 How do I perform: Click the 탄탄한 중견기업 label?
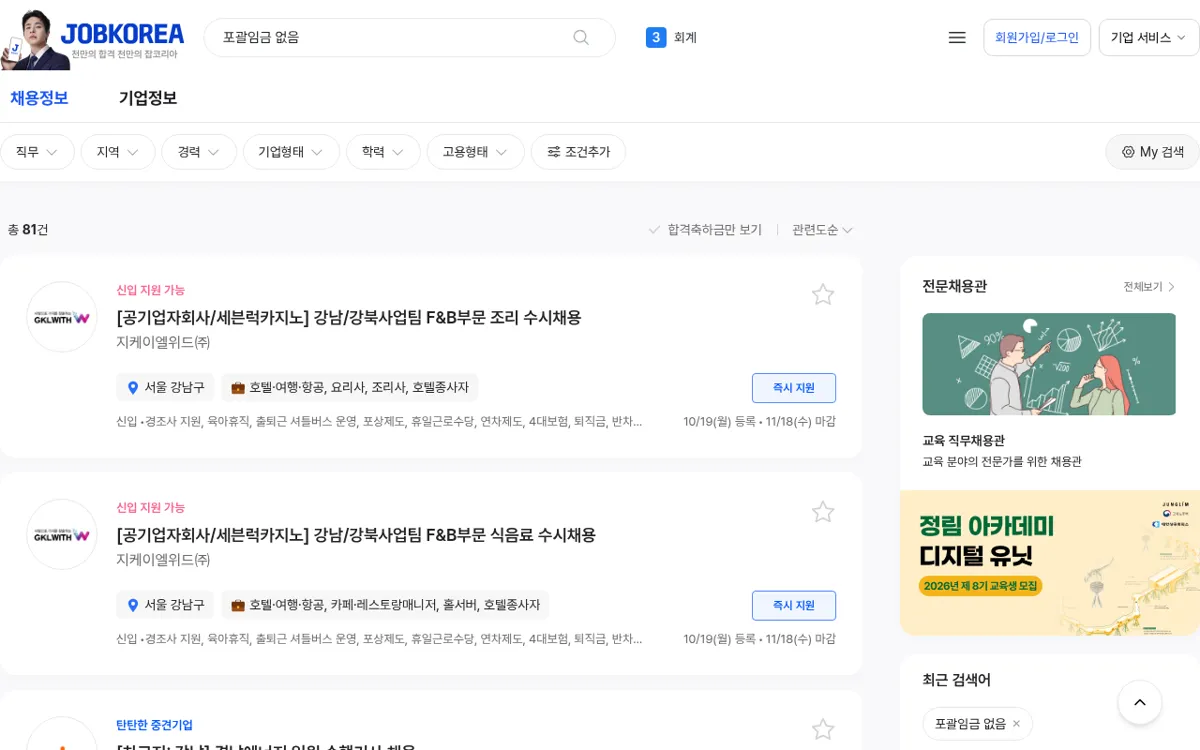[154, 725]
